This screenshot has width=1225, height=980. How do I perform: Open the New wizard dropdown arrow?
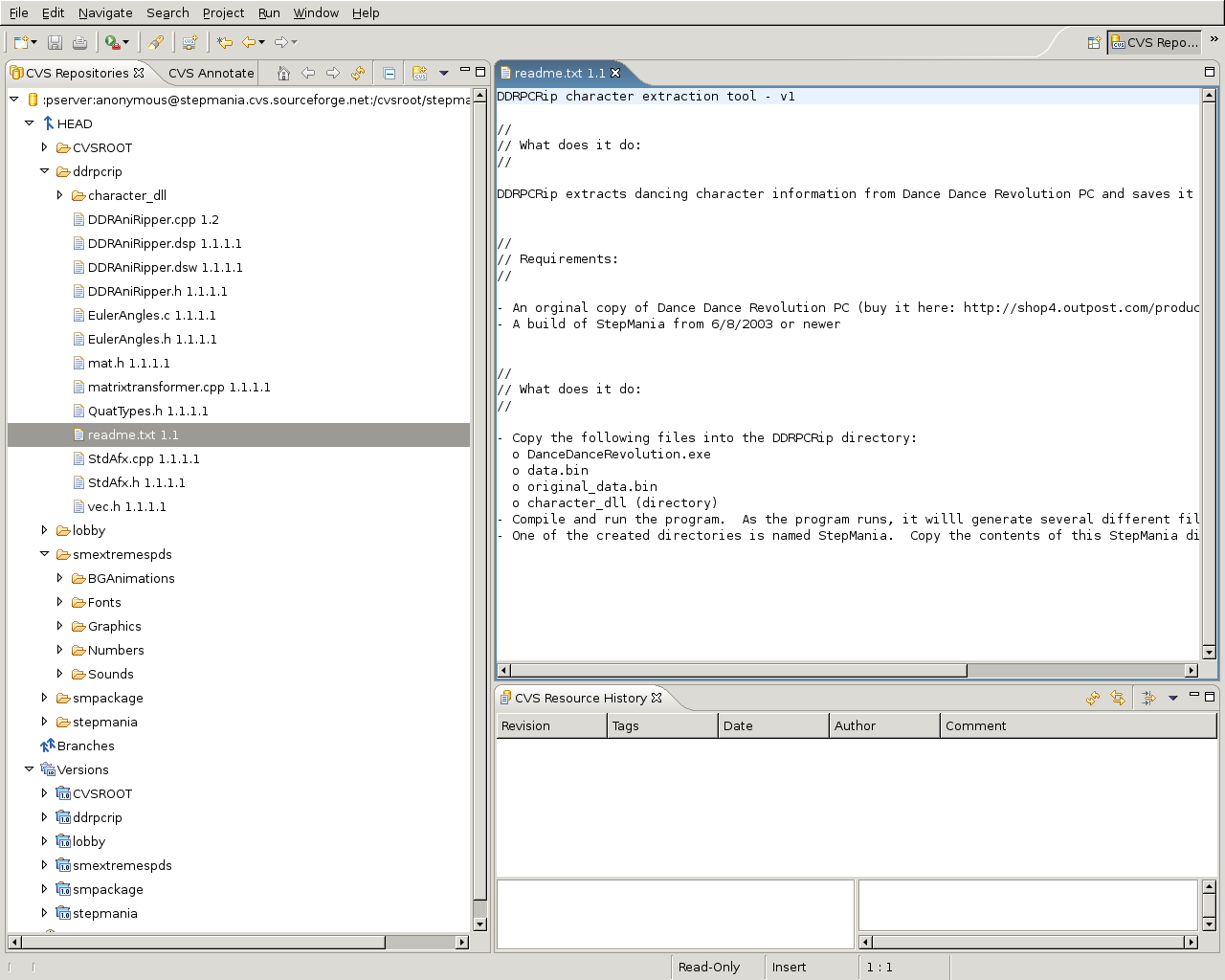(34, 42)
